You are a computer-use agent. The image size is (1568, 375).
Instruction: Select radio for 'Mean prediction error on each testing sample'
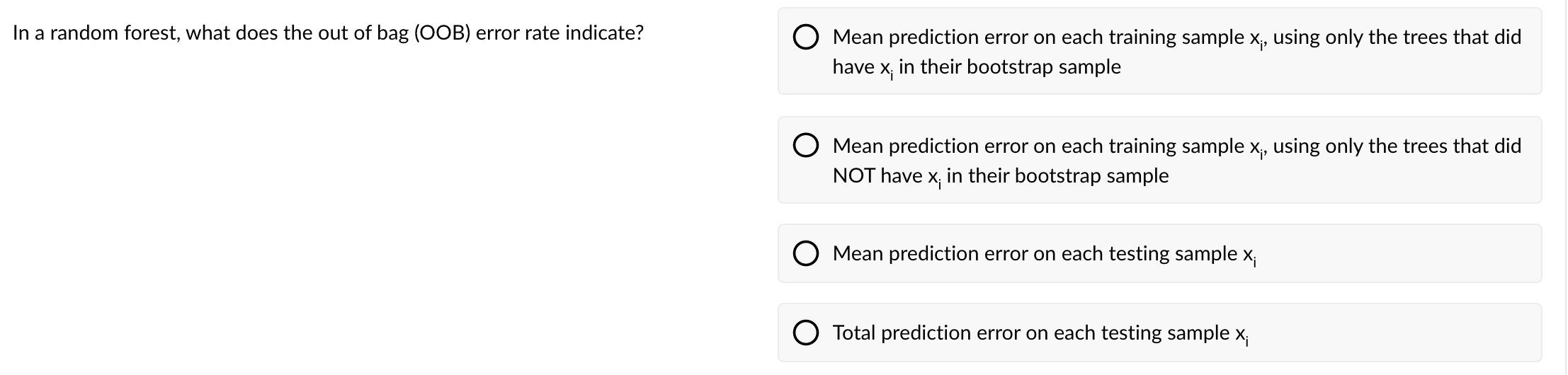[x=805, y=253]
